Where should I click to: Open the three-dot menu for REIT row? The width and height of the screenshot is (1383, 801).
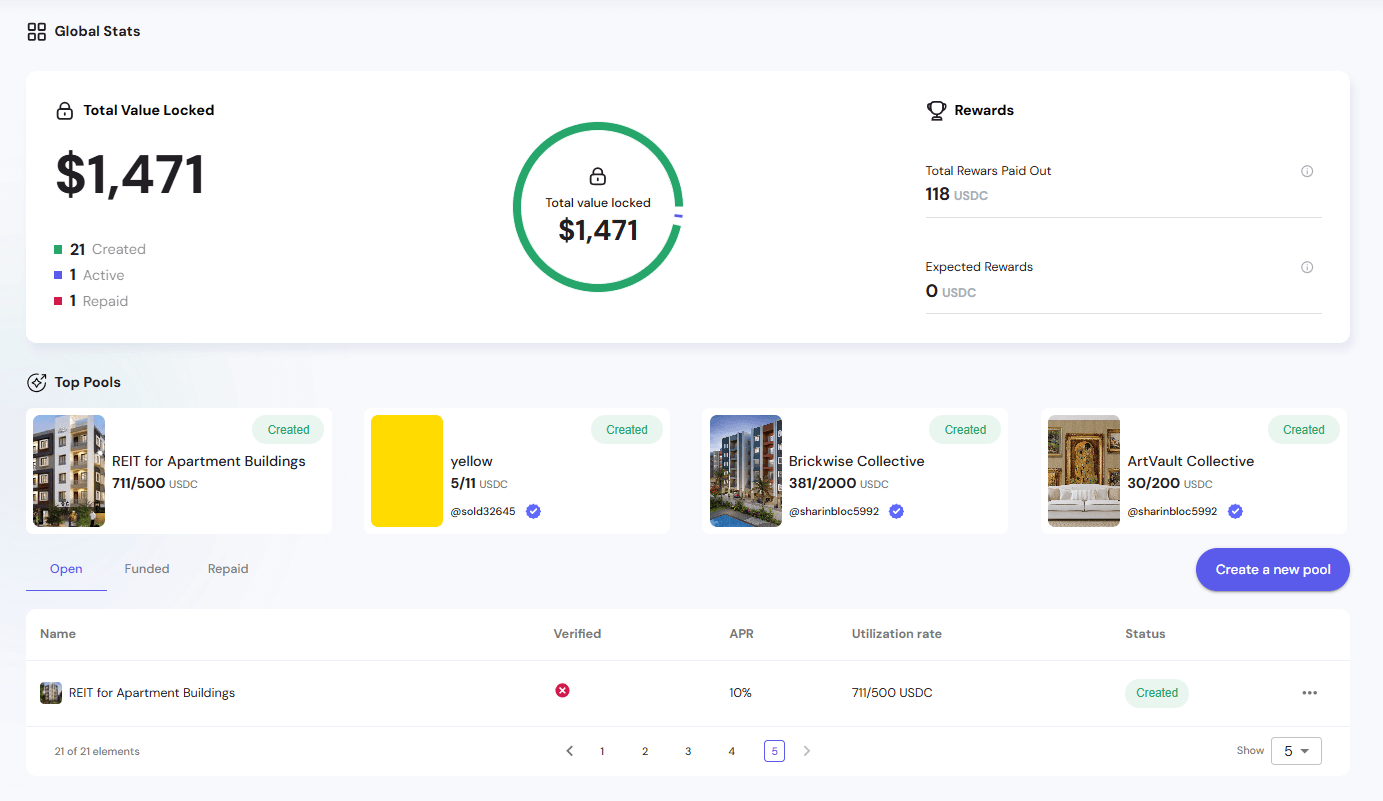tap(1309, 693)
